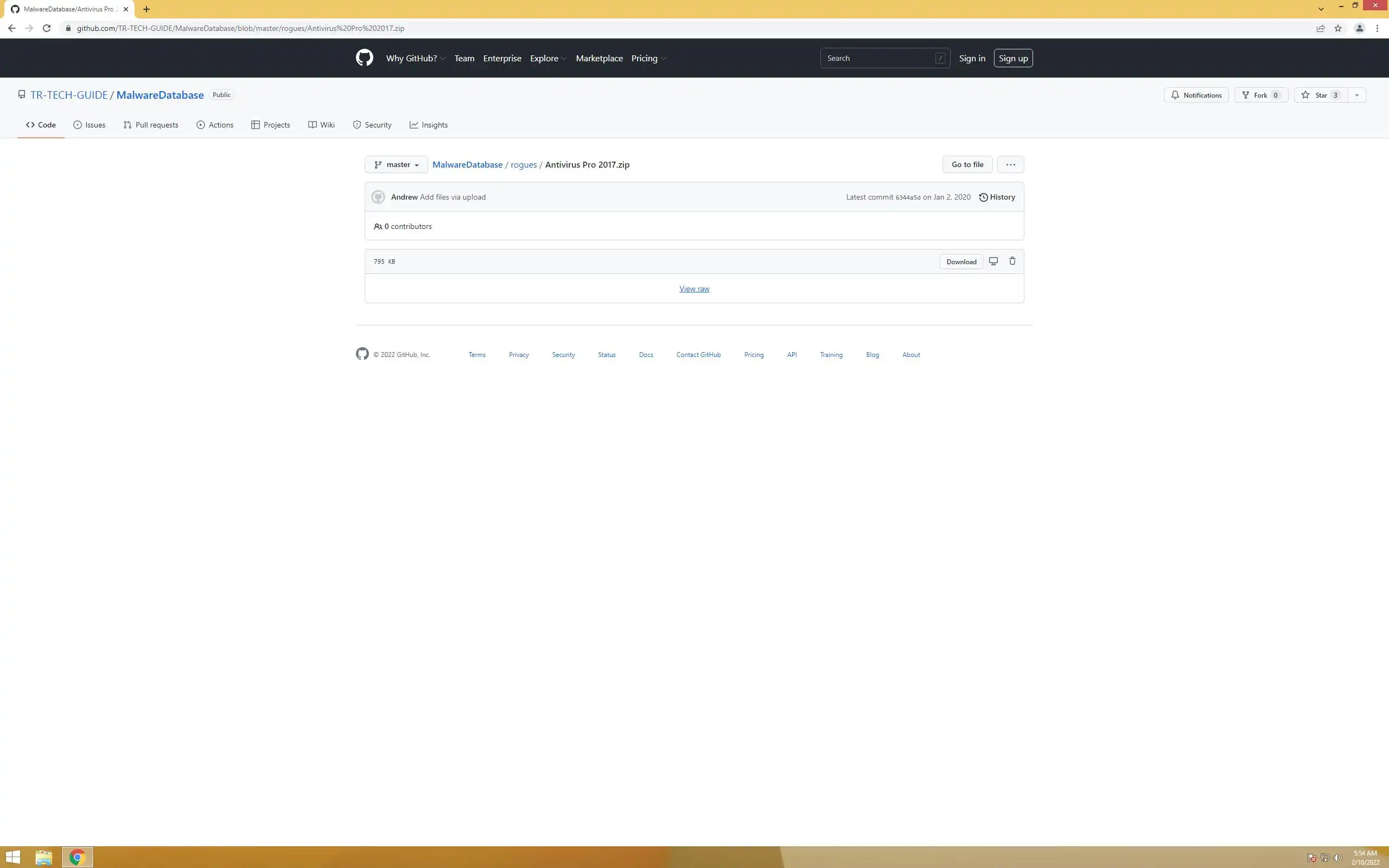Open the three-dot file options menu
Image resolution: width=1389 pixels, height=868 pixels.
pos(1010,165)
